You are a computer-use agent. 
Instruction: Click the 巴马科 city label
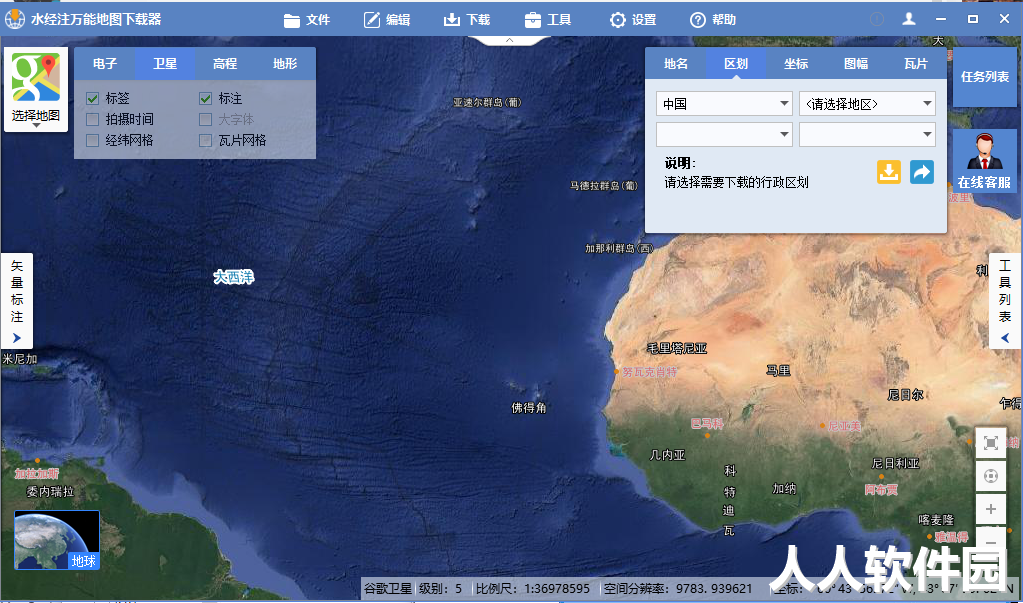[x=707, y=424]
